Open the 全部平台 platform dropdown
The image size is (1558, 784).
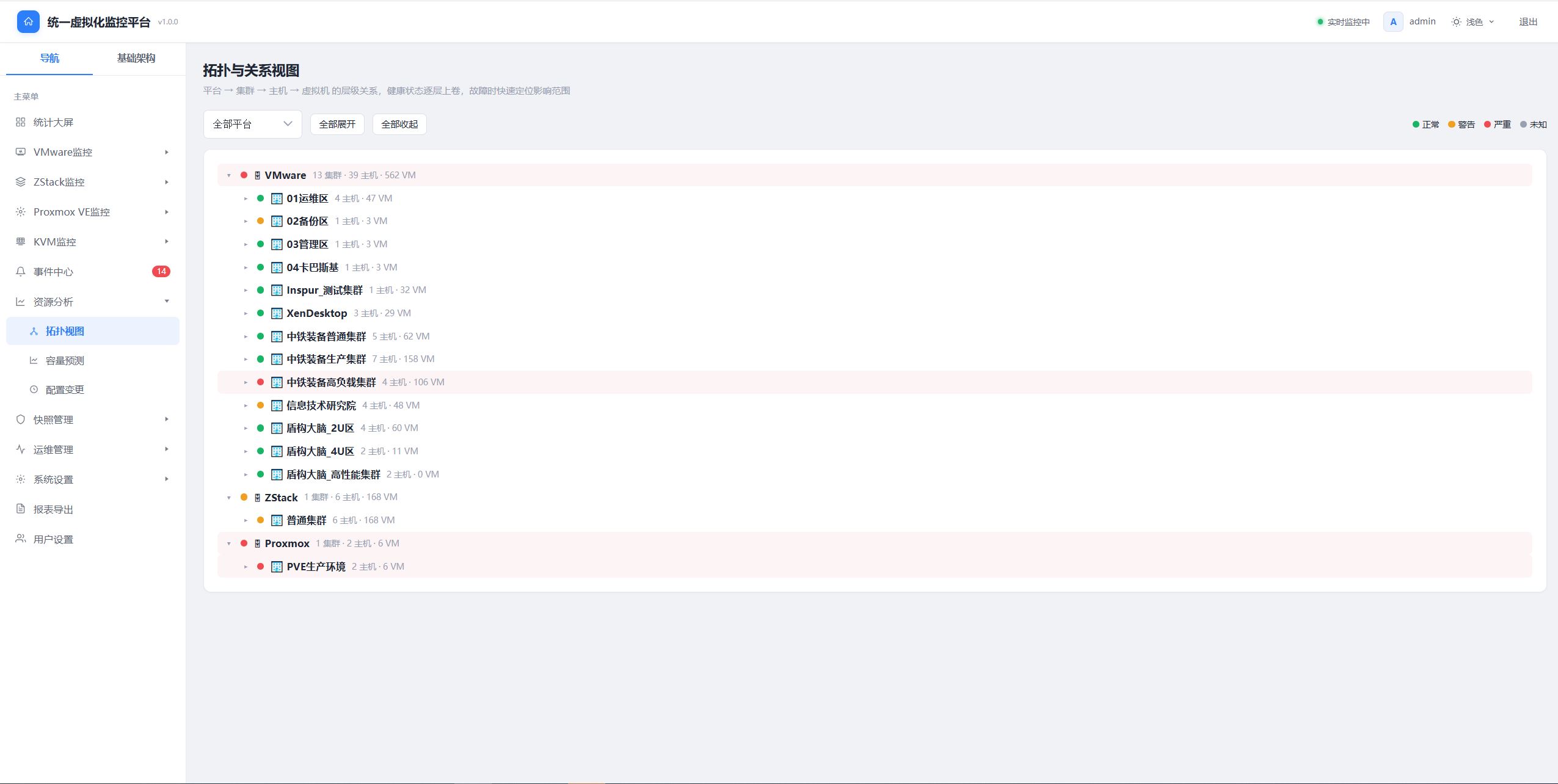[x=252, y=124]
